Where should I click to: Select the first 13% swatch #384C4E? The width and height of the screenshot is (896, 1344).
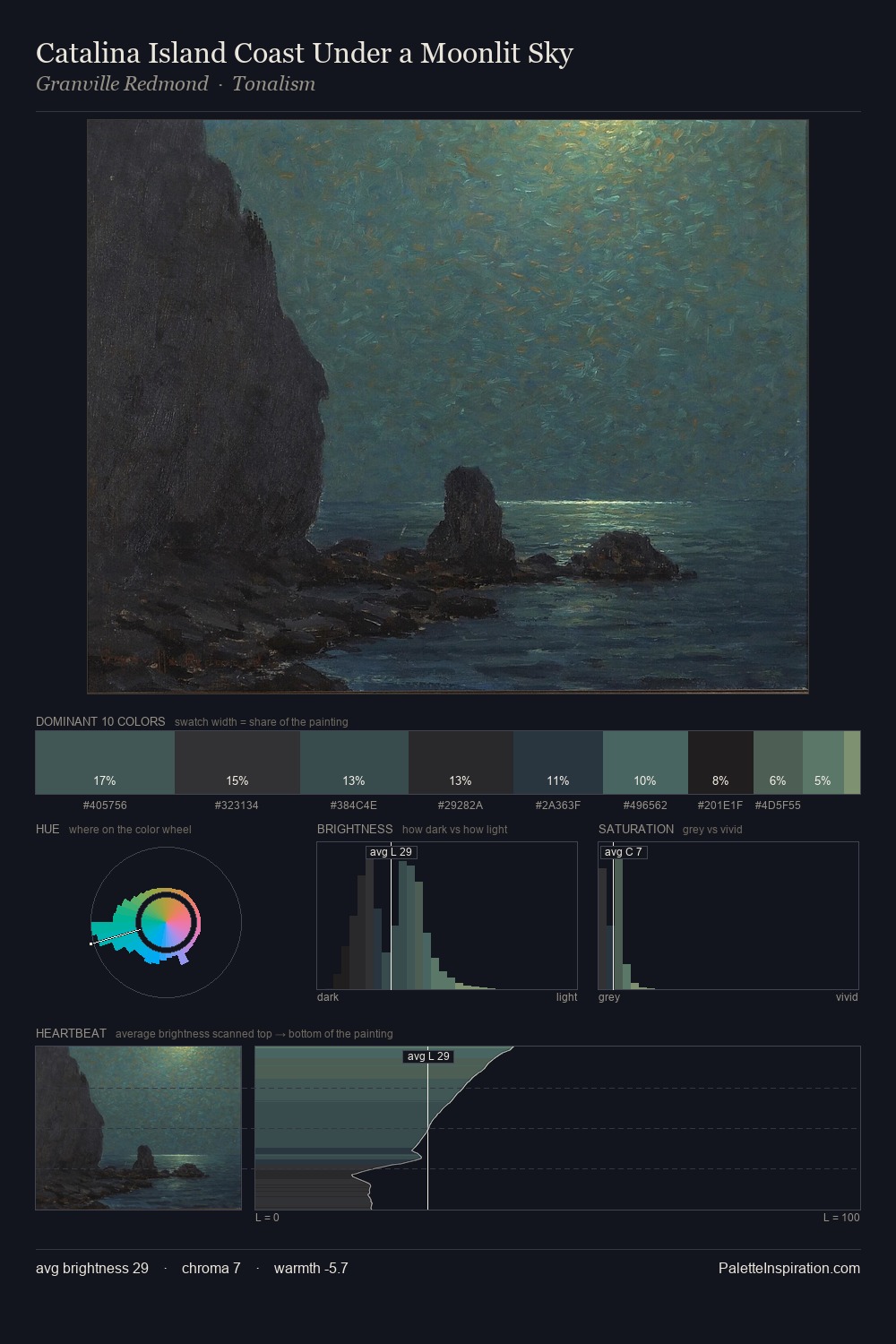354,762
